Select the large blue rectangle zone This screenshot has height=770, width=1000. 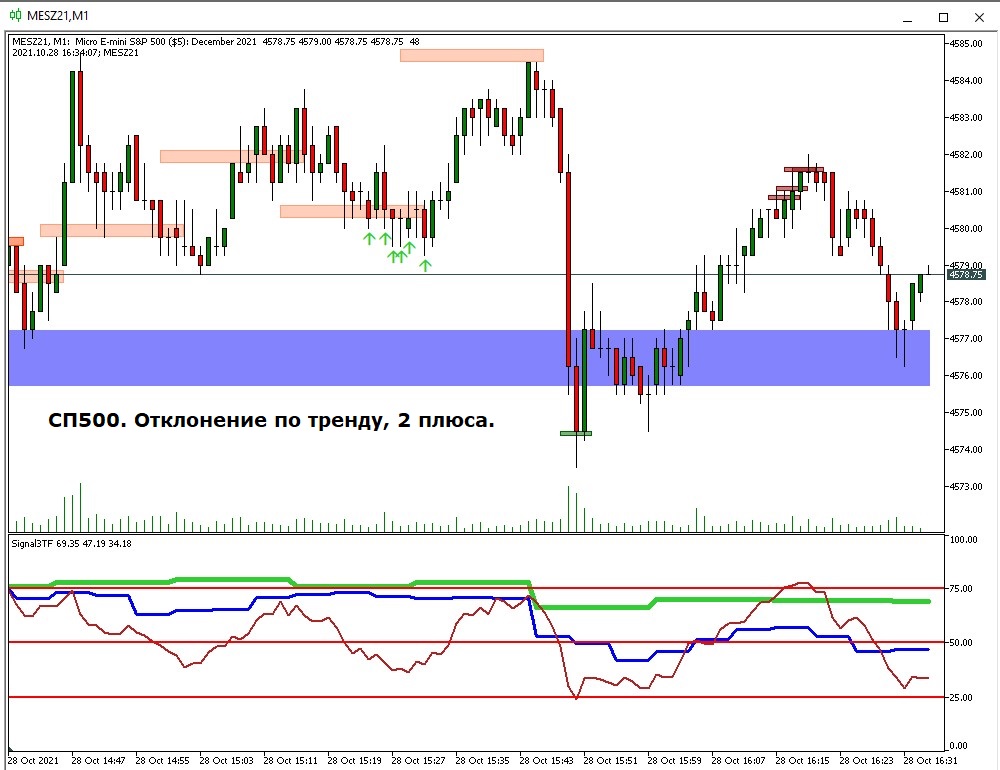pyautogui.click(x=469, y=358)
